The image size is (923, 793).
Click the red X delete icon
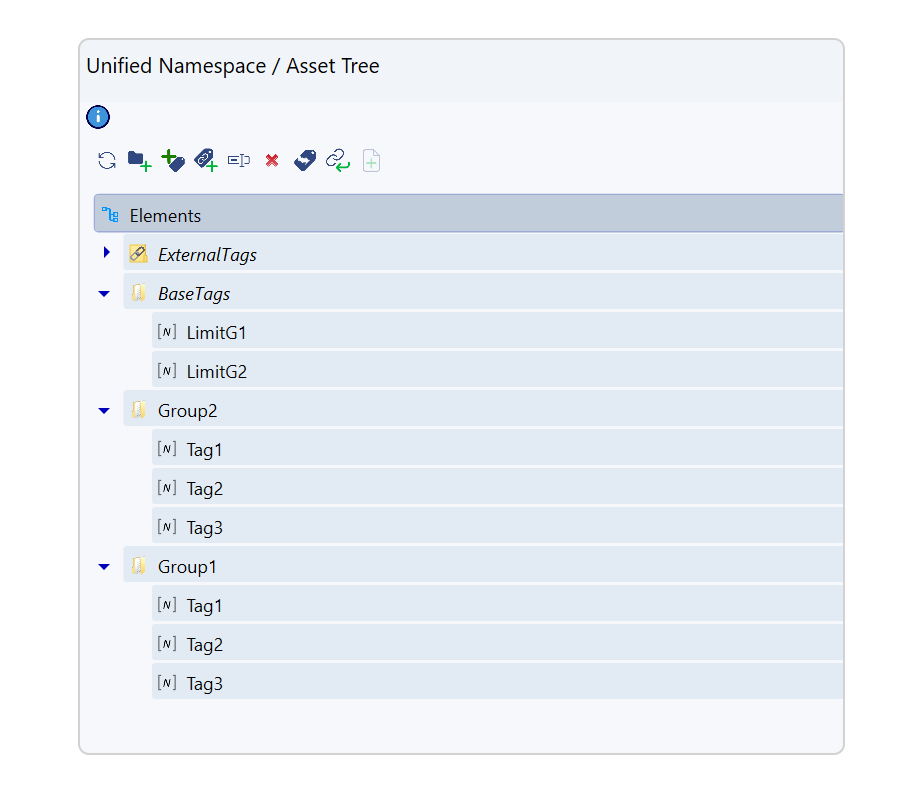[x=271, y=160]
